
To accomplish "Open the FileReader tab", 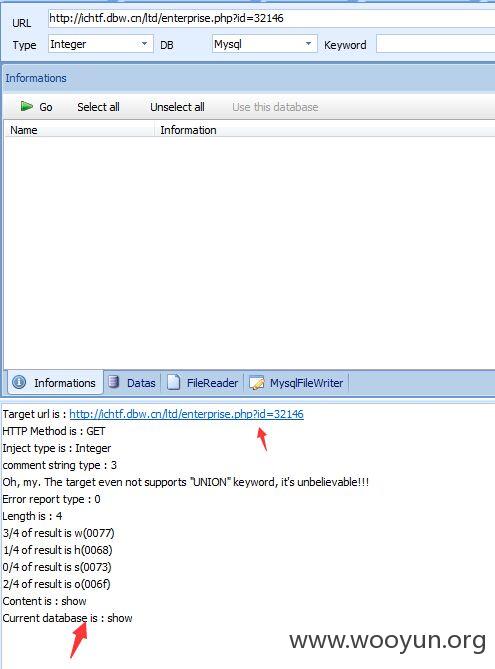I will click(203, 382).
